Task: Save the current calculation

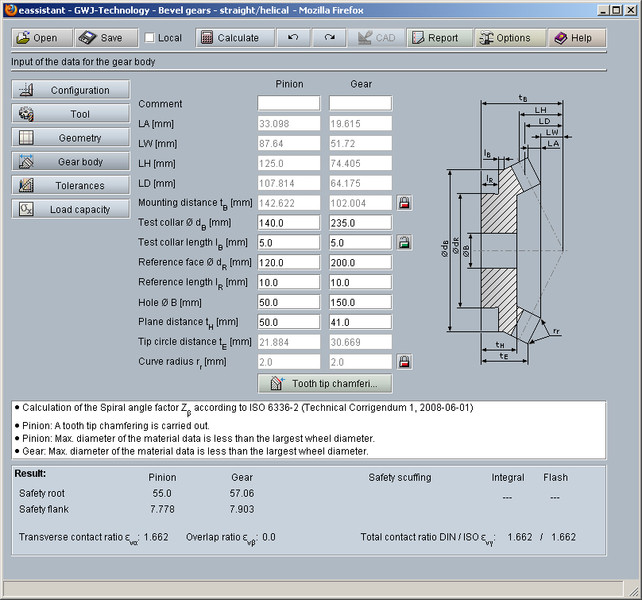Action: (x=101, y=38)
